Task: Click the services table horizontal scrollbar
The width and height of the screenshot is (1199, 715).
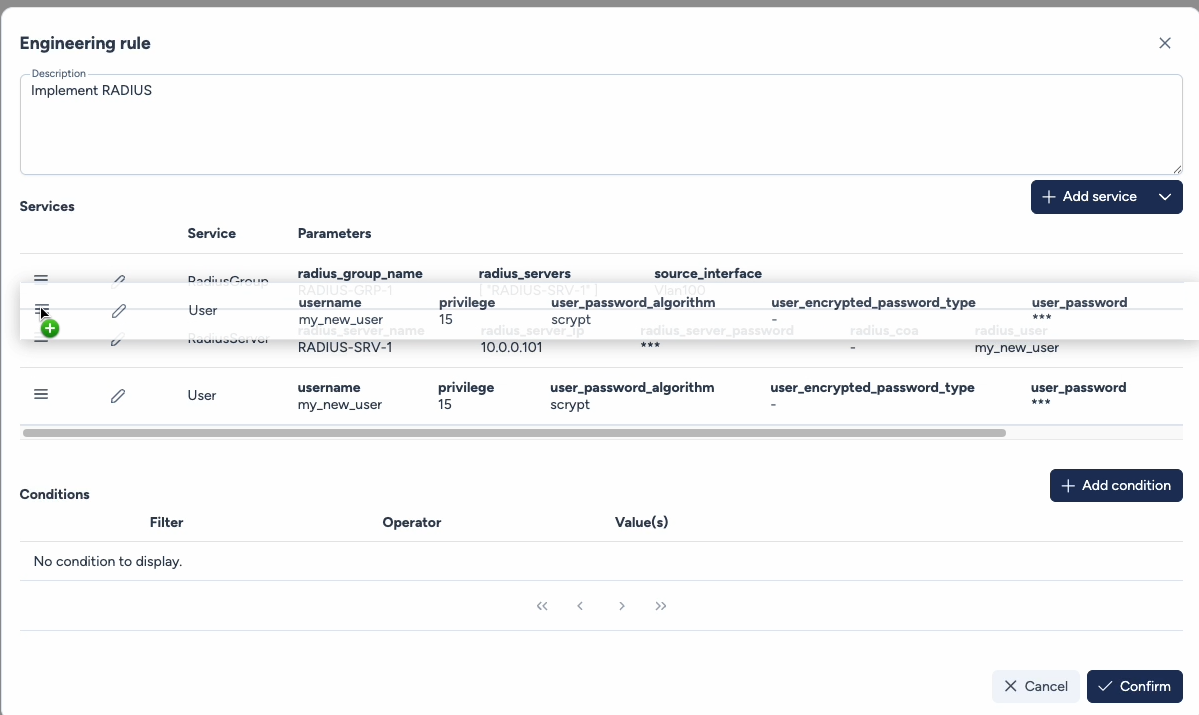Action: coord(513,434)
